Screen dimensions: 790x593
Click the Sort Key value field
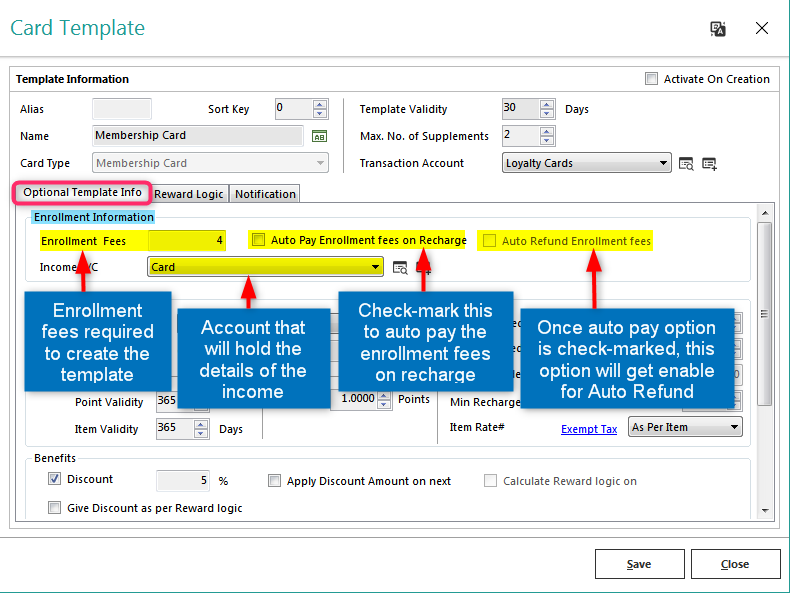pyautogui.click(x=294, y=108)
